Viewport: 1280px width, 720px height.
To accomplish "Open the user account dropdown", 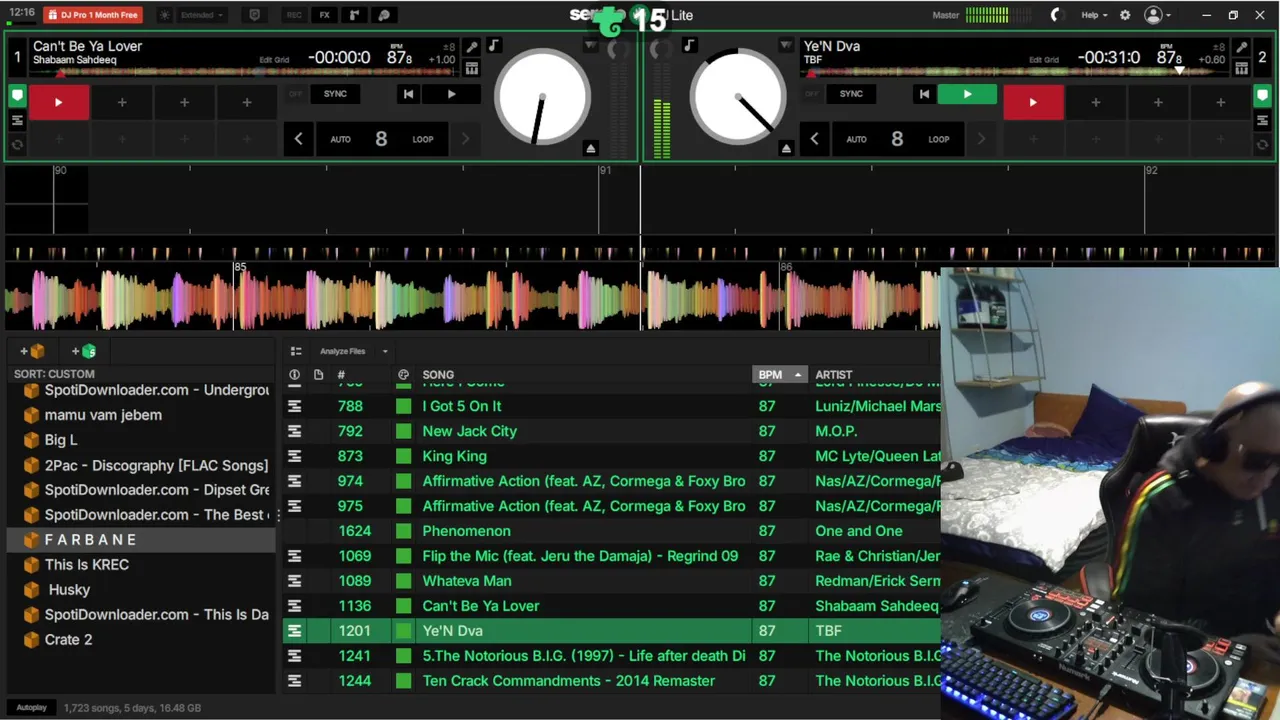I will click(1158, 15).
